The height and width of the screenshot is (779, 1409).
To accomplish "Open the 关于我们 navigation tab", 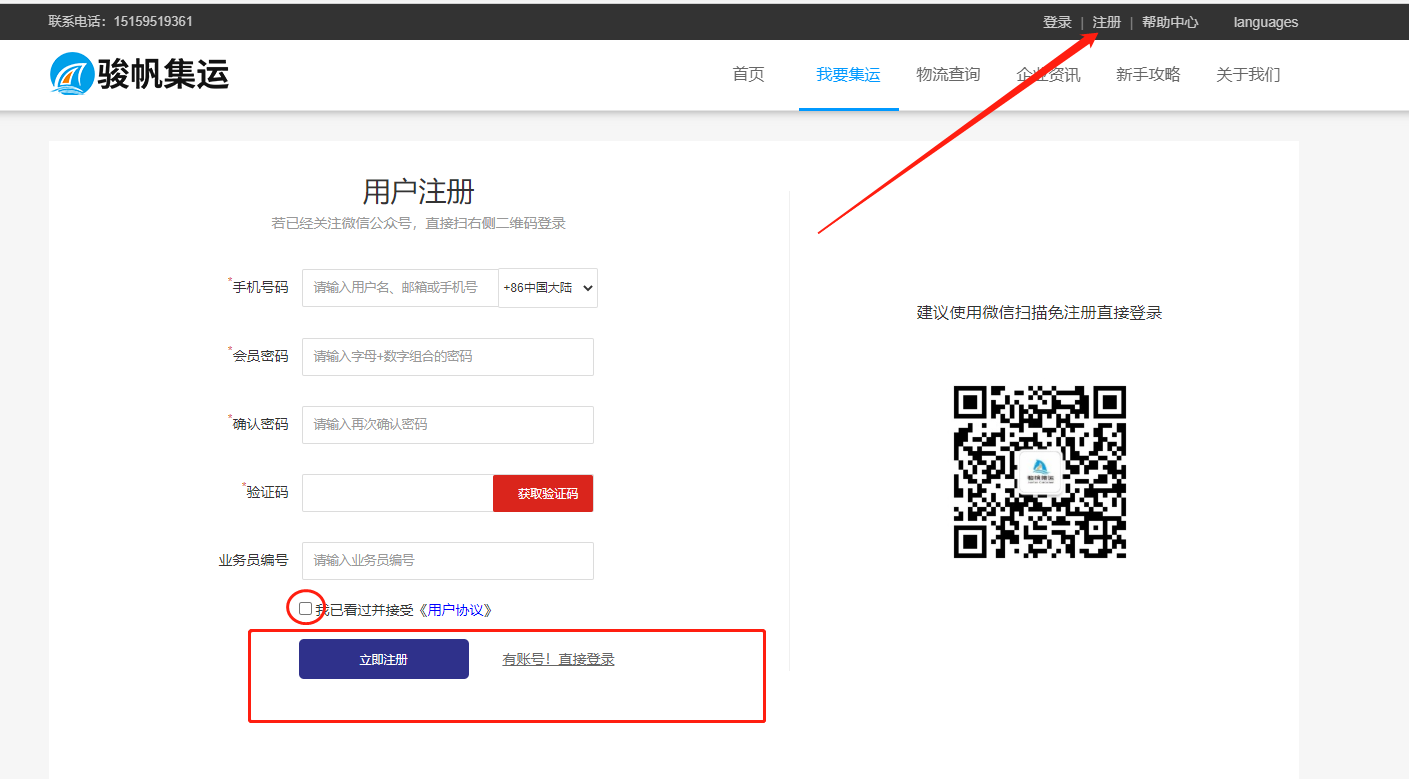I will (1247, 75).
